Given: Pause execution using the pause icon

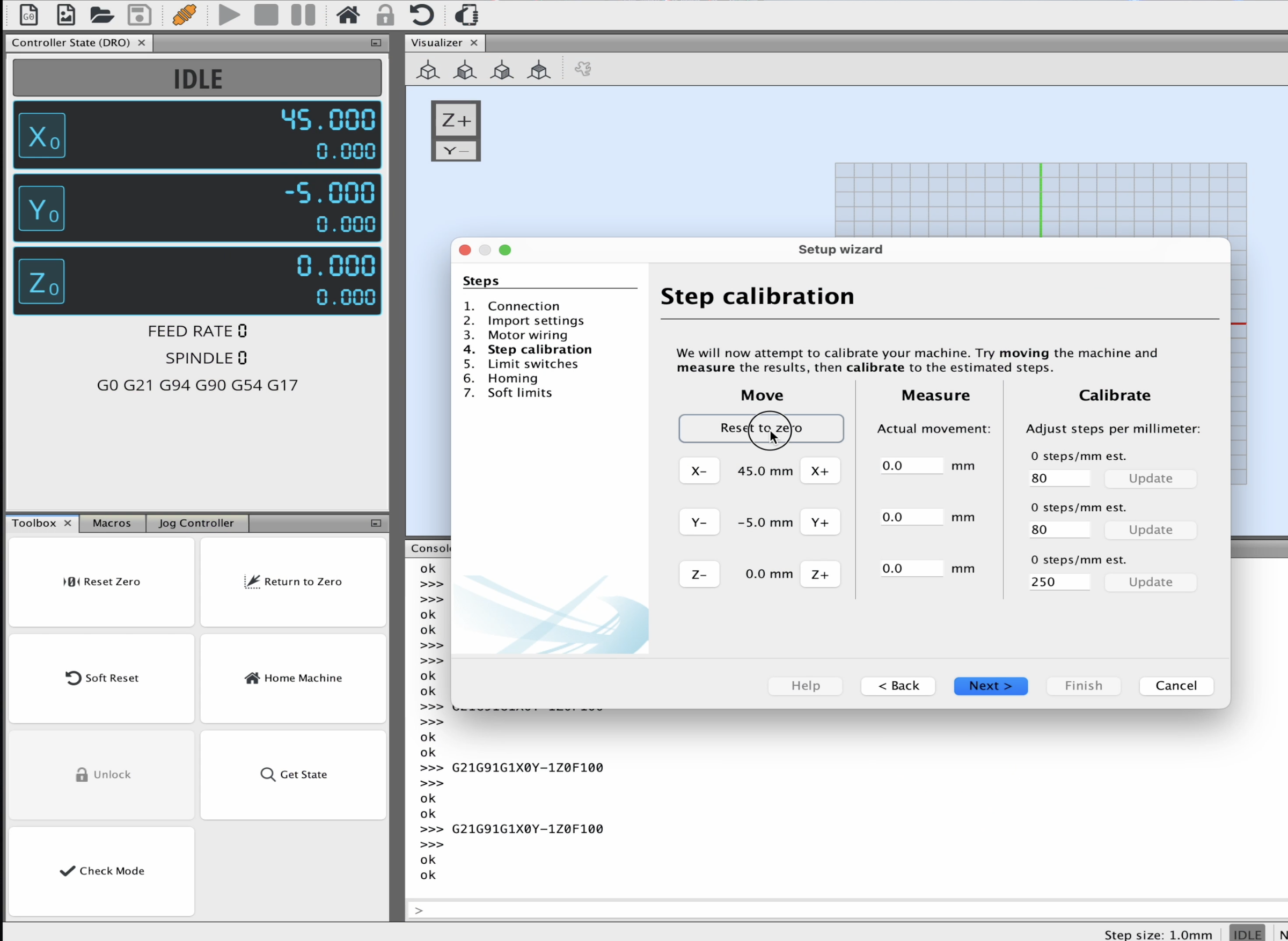Looking at the screenshot, I should [303, 15].
